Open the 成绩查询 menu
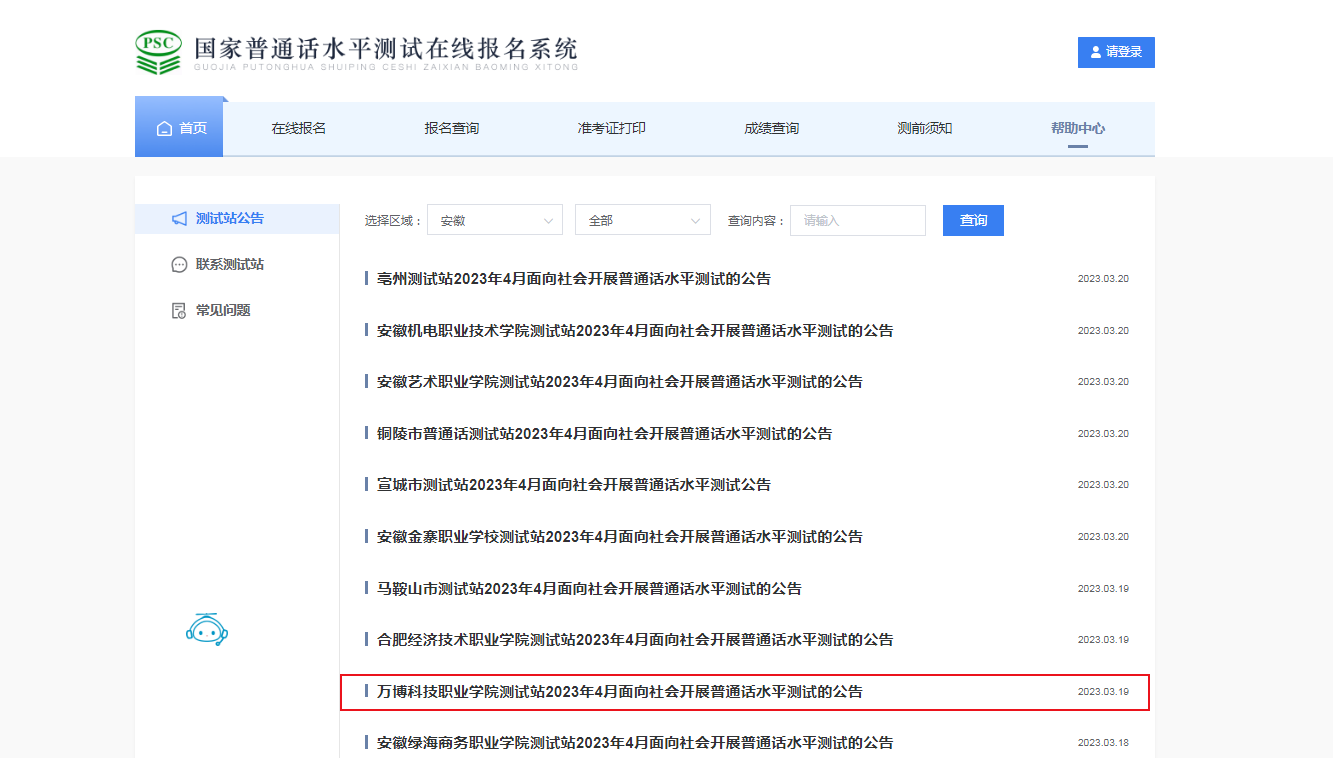The width and height of the screenshot is (1333, 758). (772, 128)
